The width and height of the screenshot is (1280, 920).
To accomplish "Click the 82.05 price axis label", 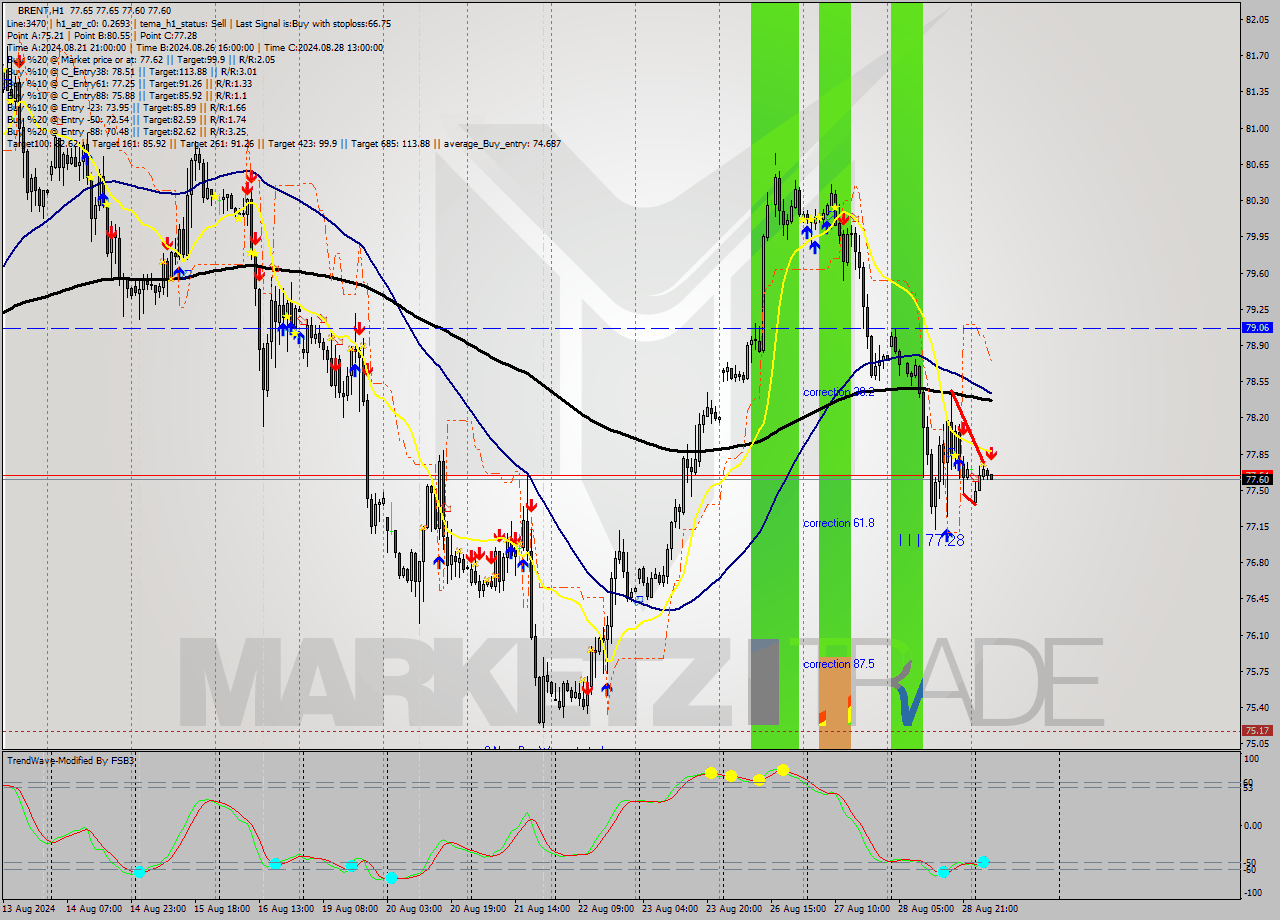I will pos(1257,19).
